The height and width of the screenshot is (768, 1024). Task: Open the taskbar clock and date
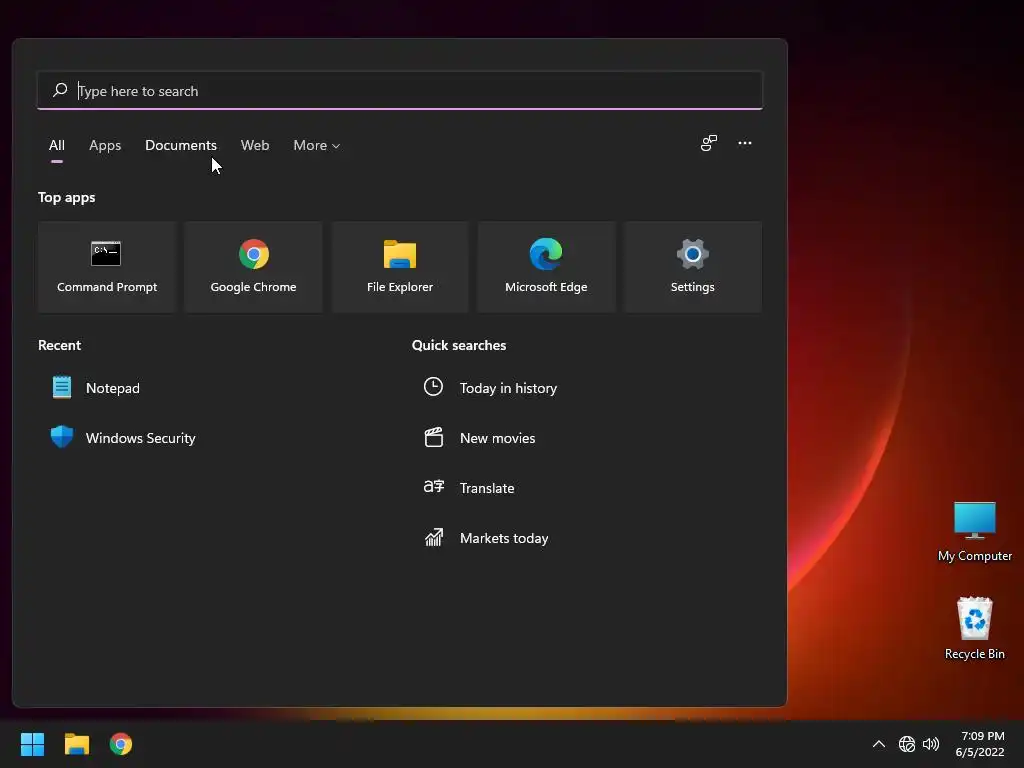pos(980,744)
